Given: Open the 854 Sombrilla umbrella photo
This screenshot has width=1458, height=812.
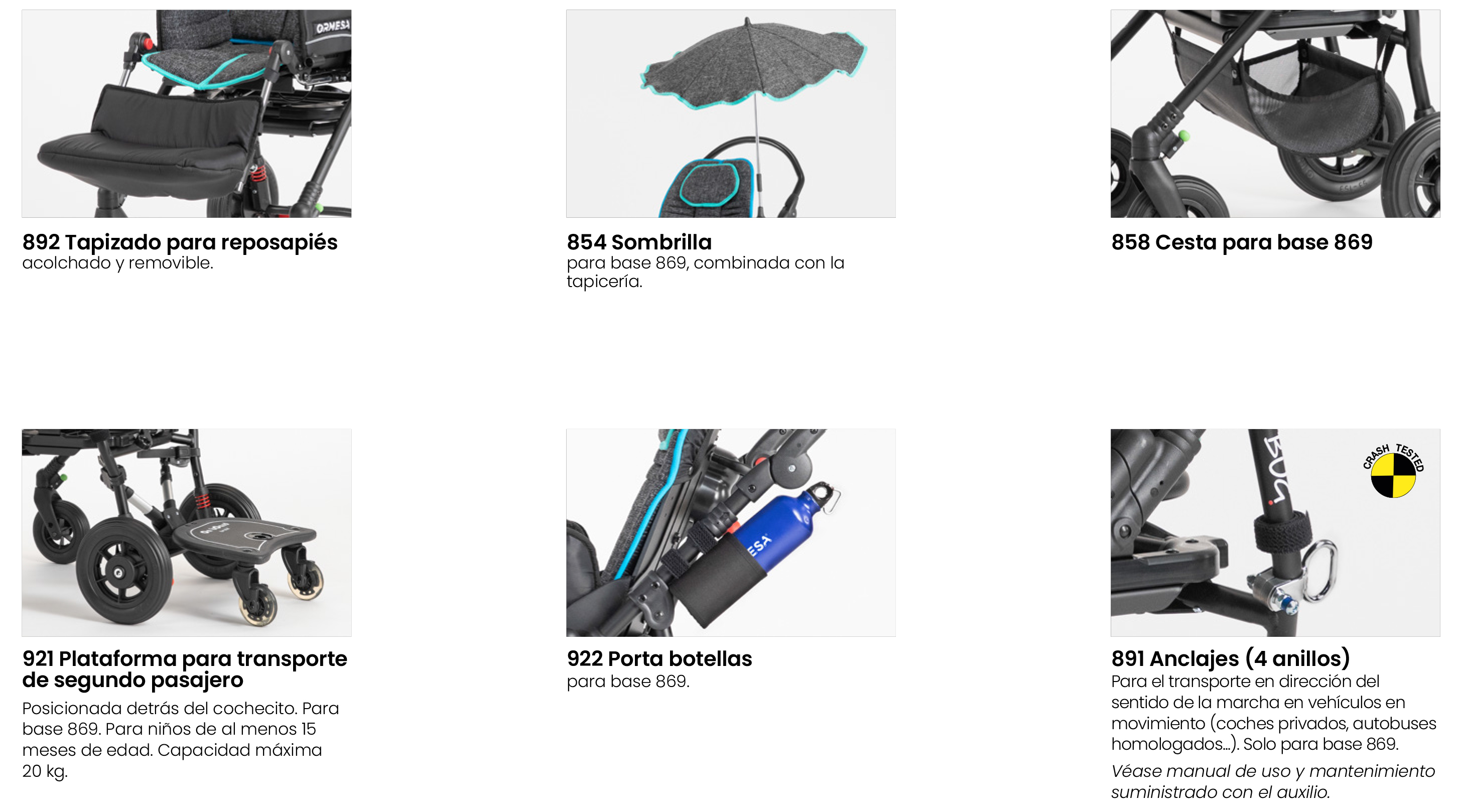Looking at the screenshot, I should click(x=731, y=114).
